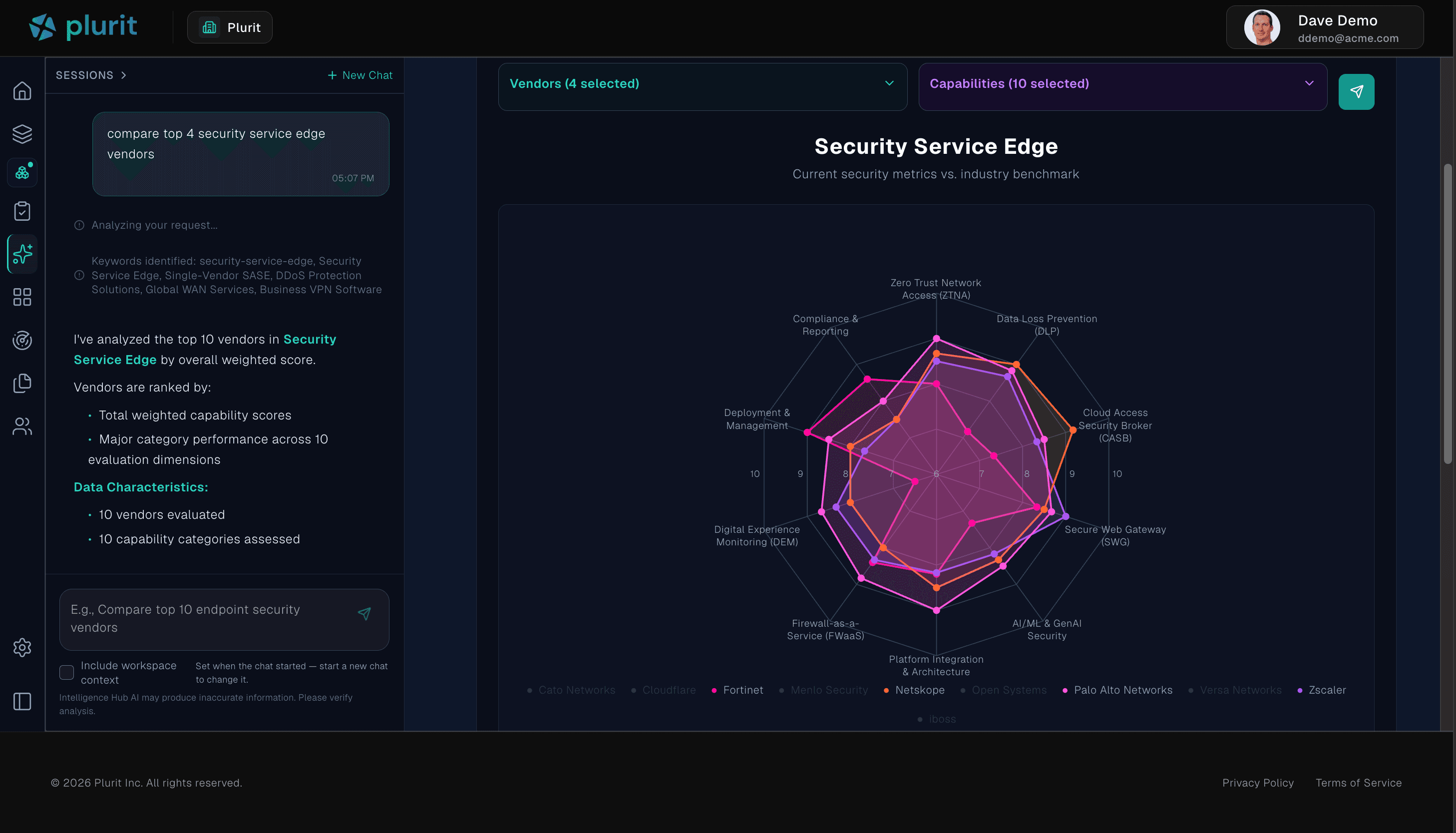
Task: Open the Terms of Service link
Action: [1358, 783]
